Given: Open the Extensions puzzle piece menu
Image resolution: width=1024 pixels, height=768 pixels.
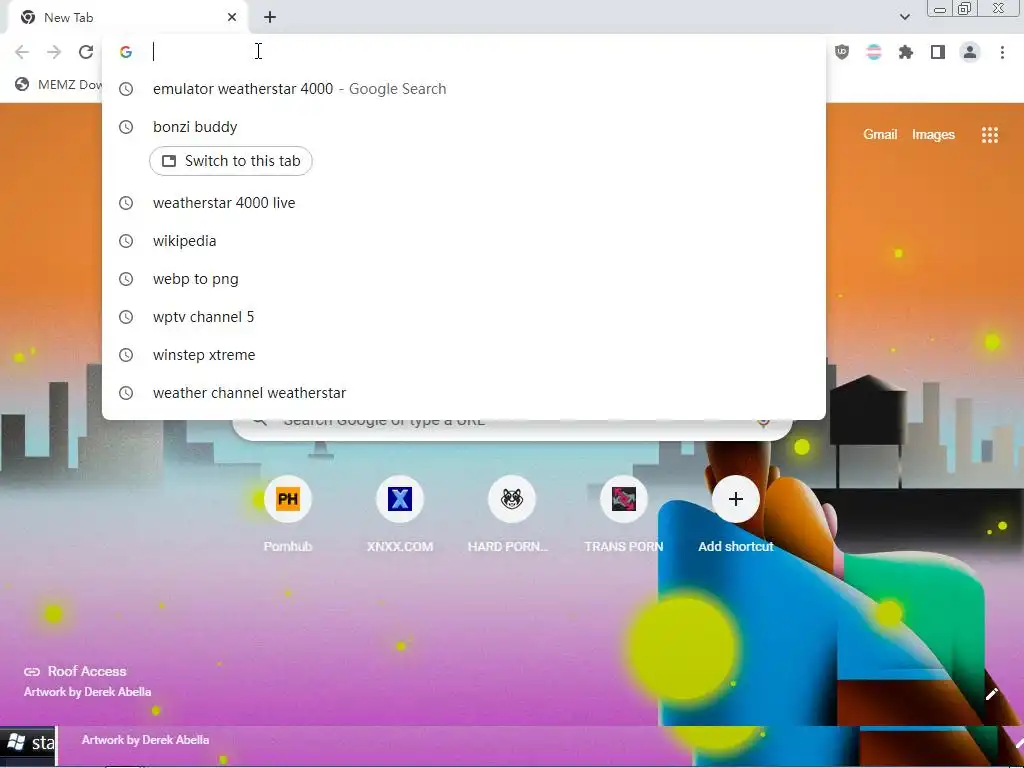Looking at the screenshot, I should pos(906,52).
